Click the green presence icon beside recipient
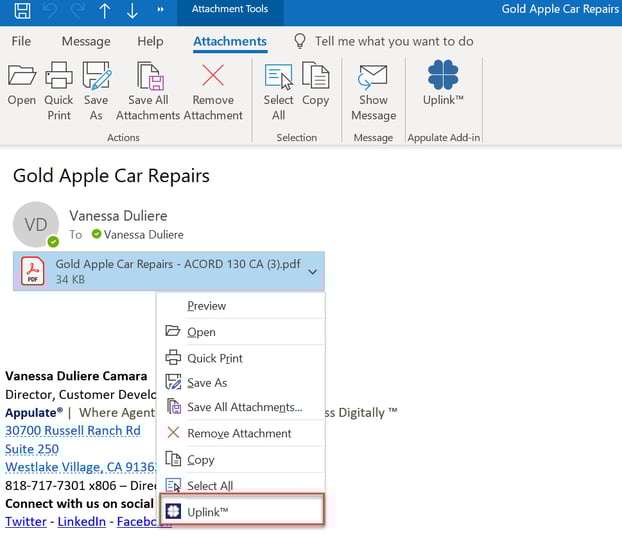Viewport: 622px width, 540px height. coord(96,234)
